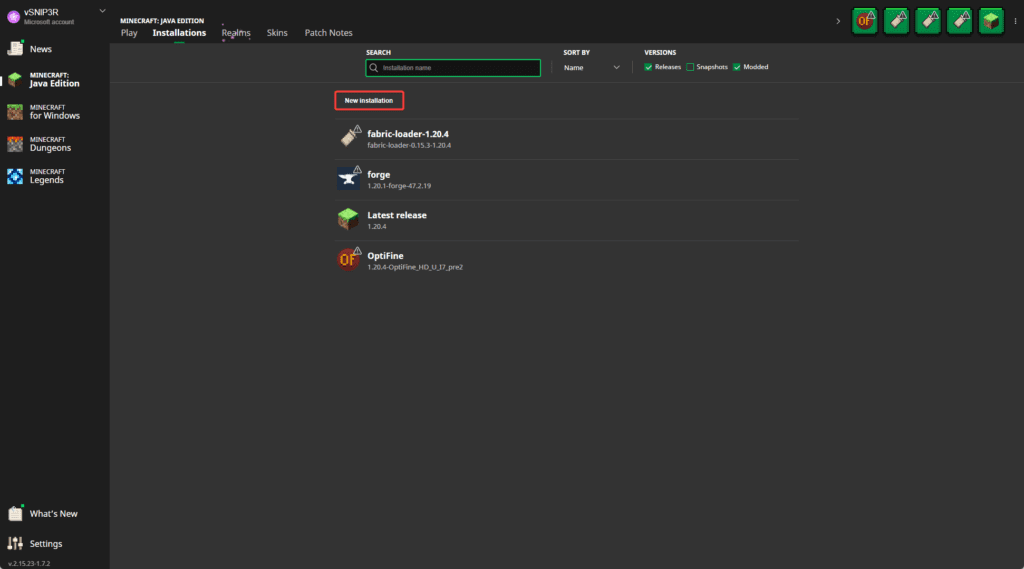The width and height of the screenshot is (1024, 569).
Task: Open the Sort By Name dropdown
Action: pos(592,67)
